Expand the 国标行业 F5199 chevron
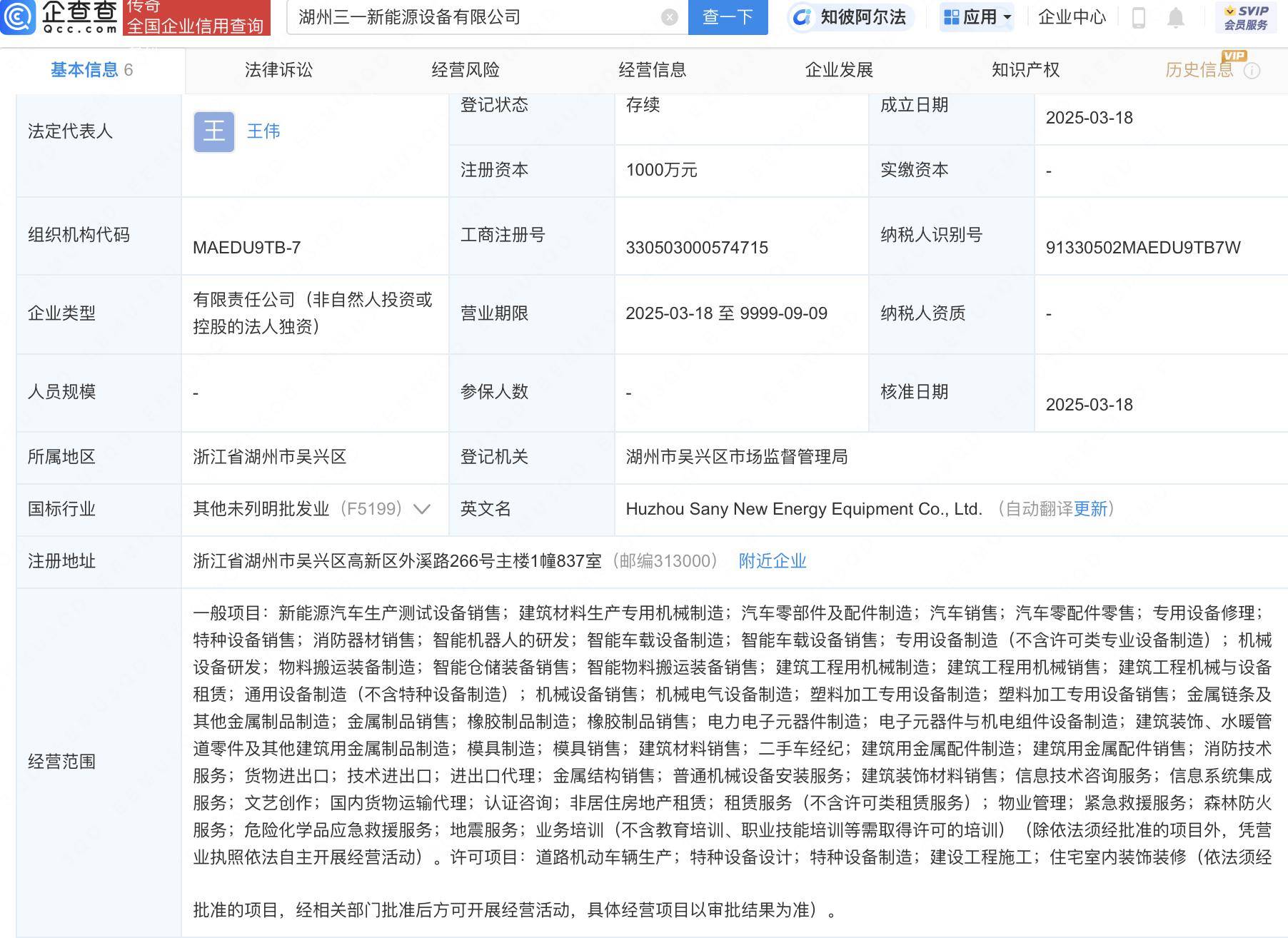This screenshot has width=1288, height=938. coord(423,509)
